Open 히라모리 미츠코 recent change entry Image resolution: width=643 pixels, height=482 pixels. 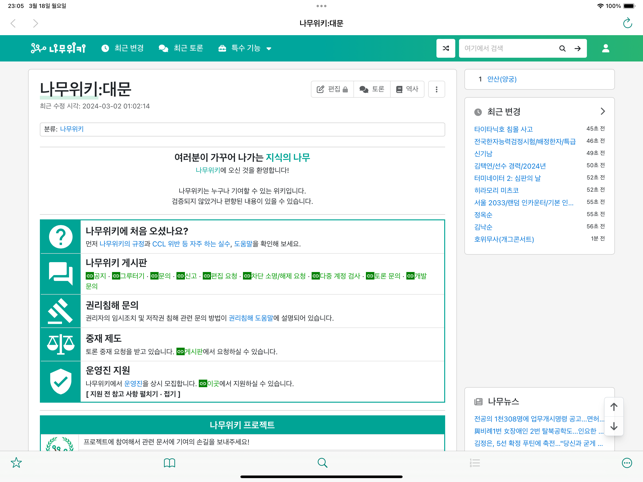coord(496,190)
